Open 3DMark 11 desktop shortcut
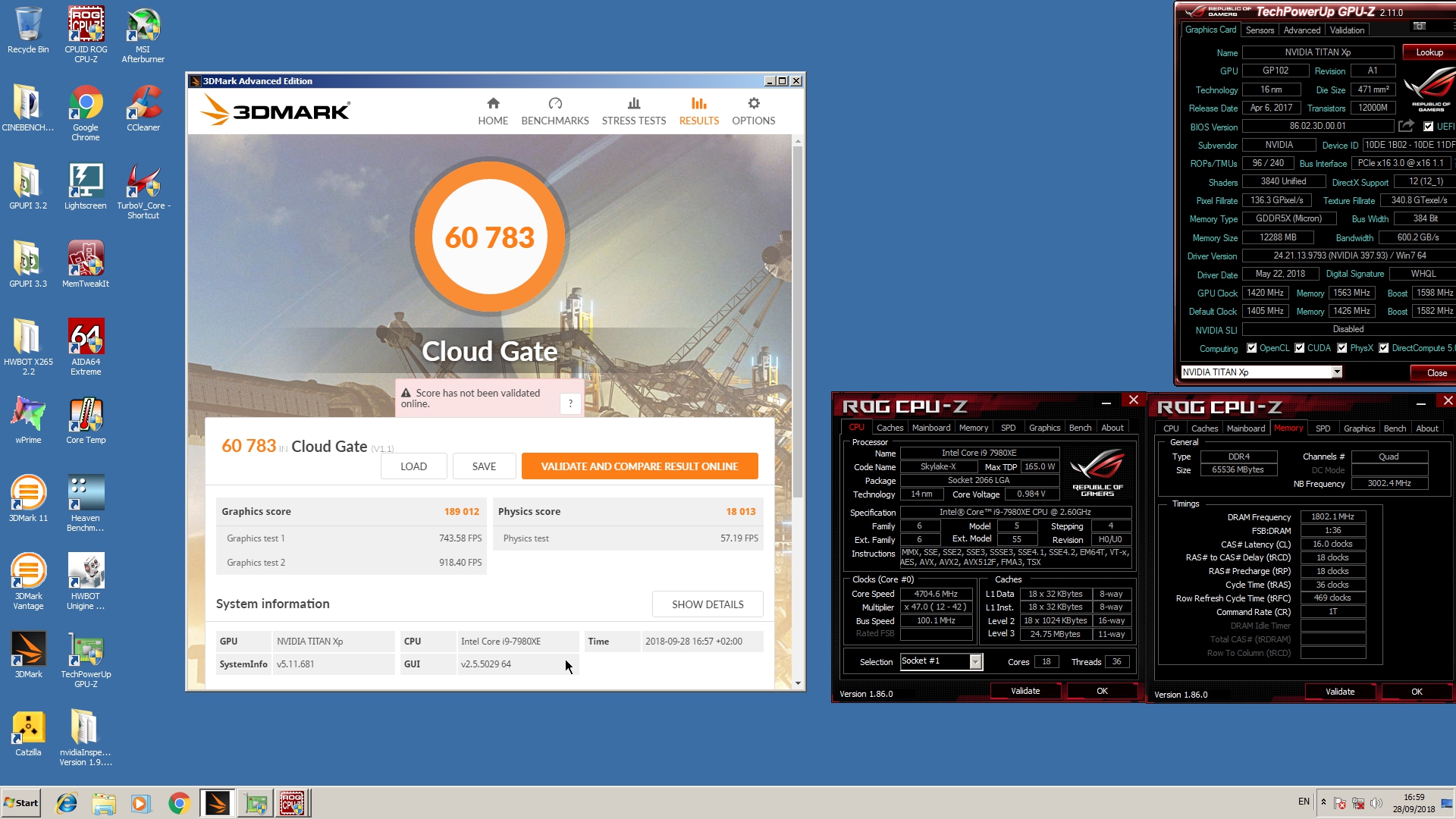 click(x=28, y=498)
